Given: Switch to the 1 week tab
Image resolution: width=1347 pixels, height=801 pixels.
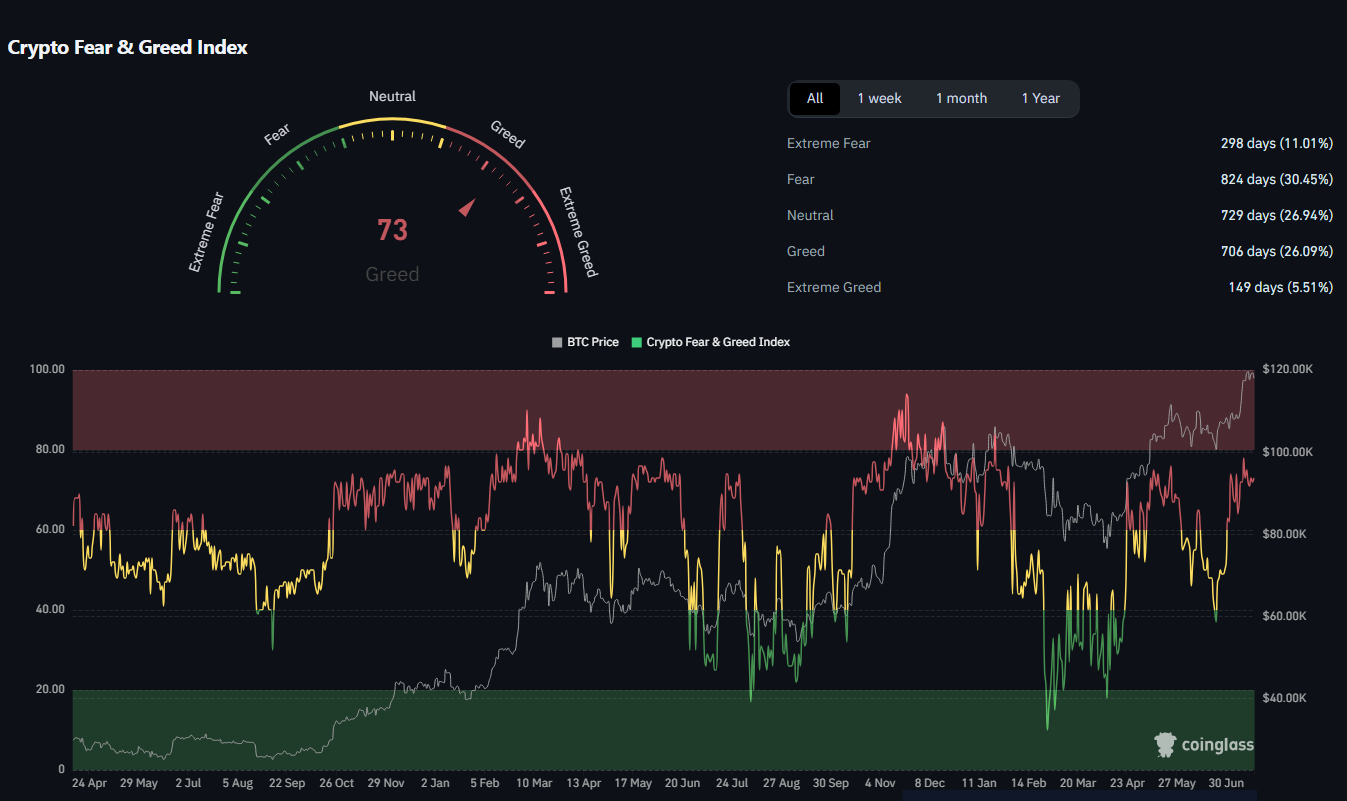Looking at the screenshot, I should (879, 98).
